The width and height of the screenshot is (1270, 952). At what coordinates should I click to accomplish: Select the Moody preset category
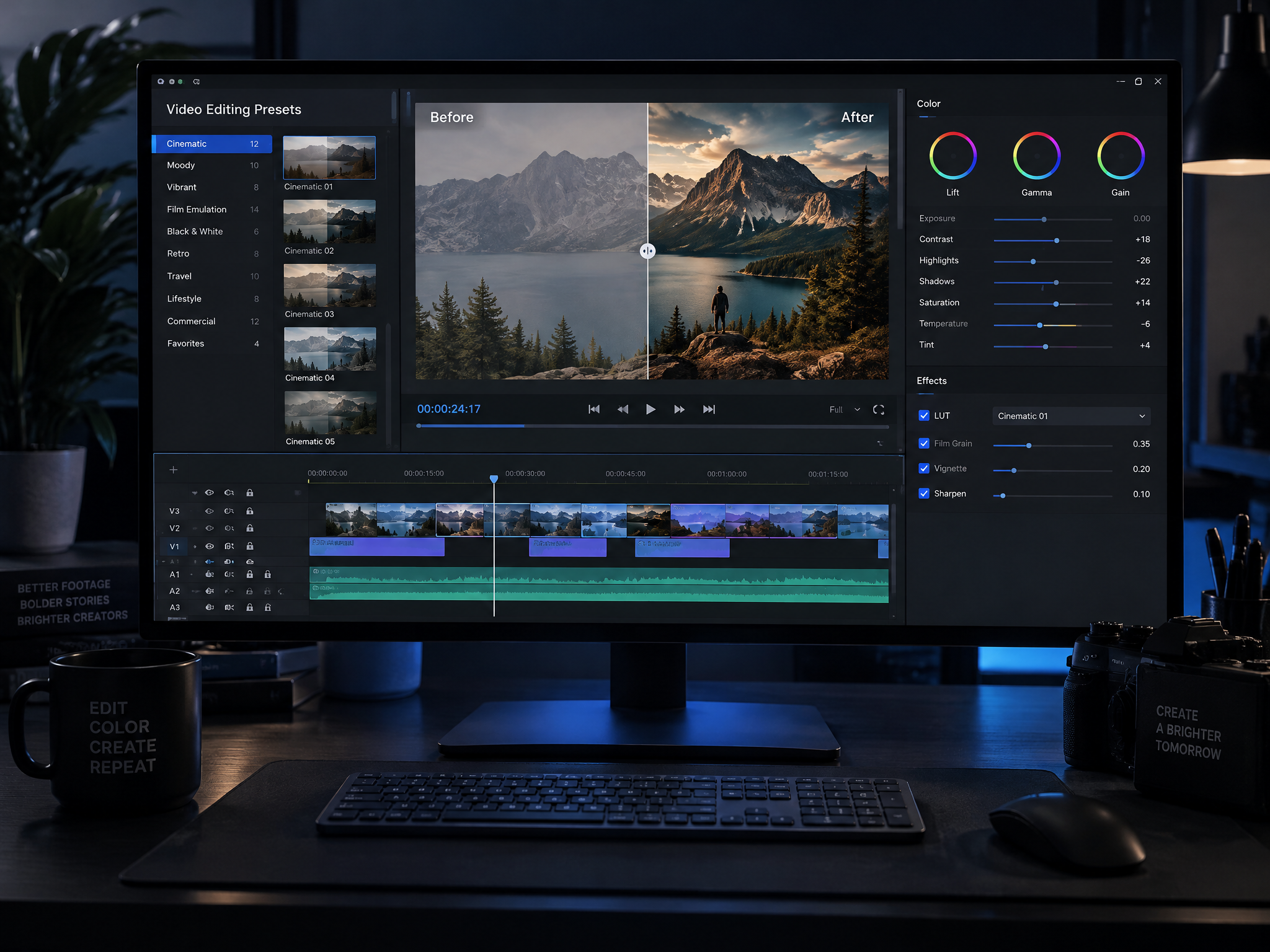212,165
